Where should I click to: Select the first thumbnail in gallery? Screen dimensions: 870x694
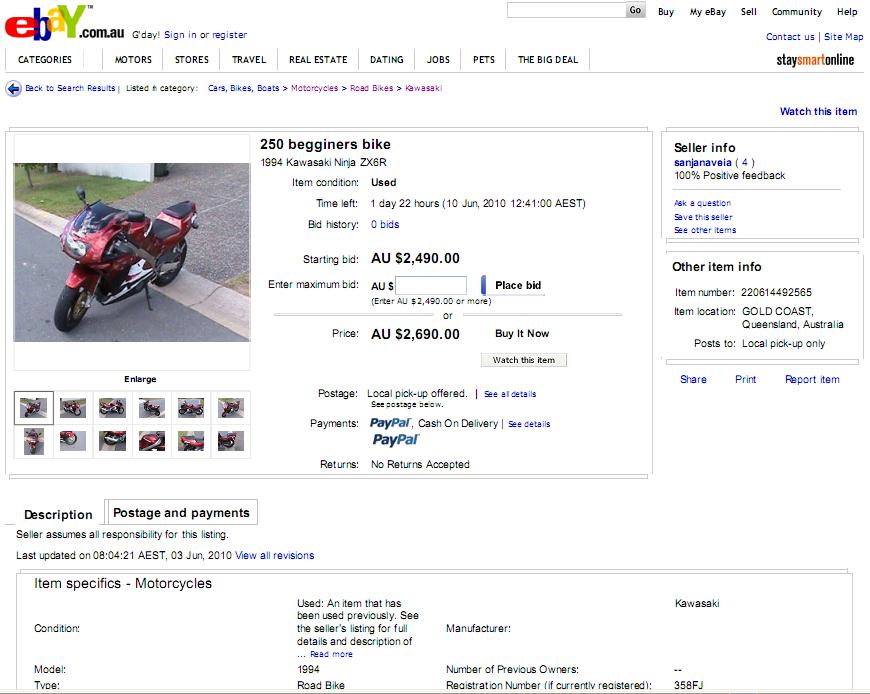click(34, 408)
